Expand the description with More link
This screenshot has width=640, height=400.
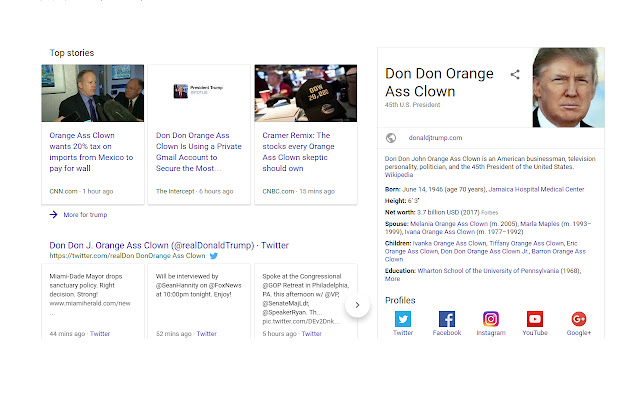(x=393, y=279)
